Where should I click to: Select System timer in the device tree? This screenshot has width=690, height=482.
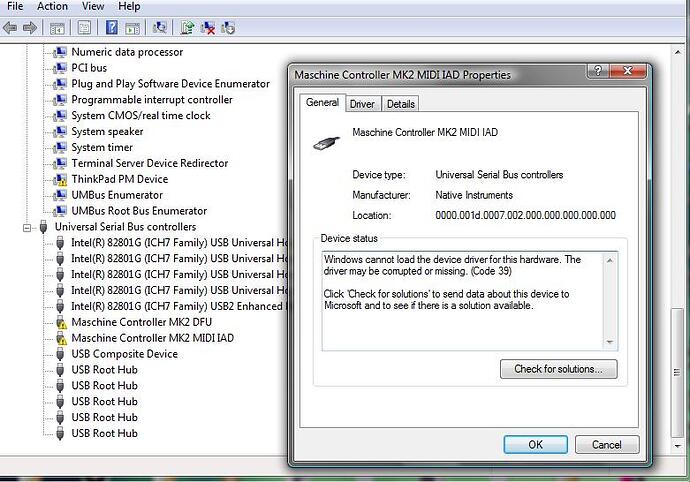[102, 147]
